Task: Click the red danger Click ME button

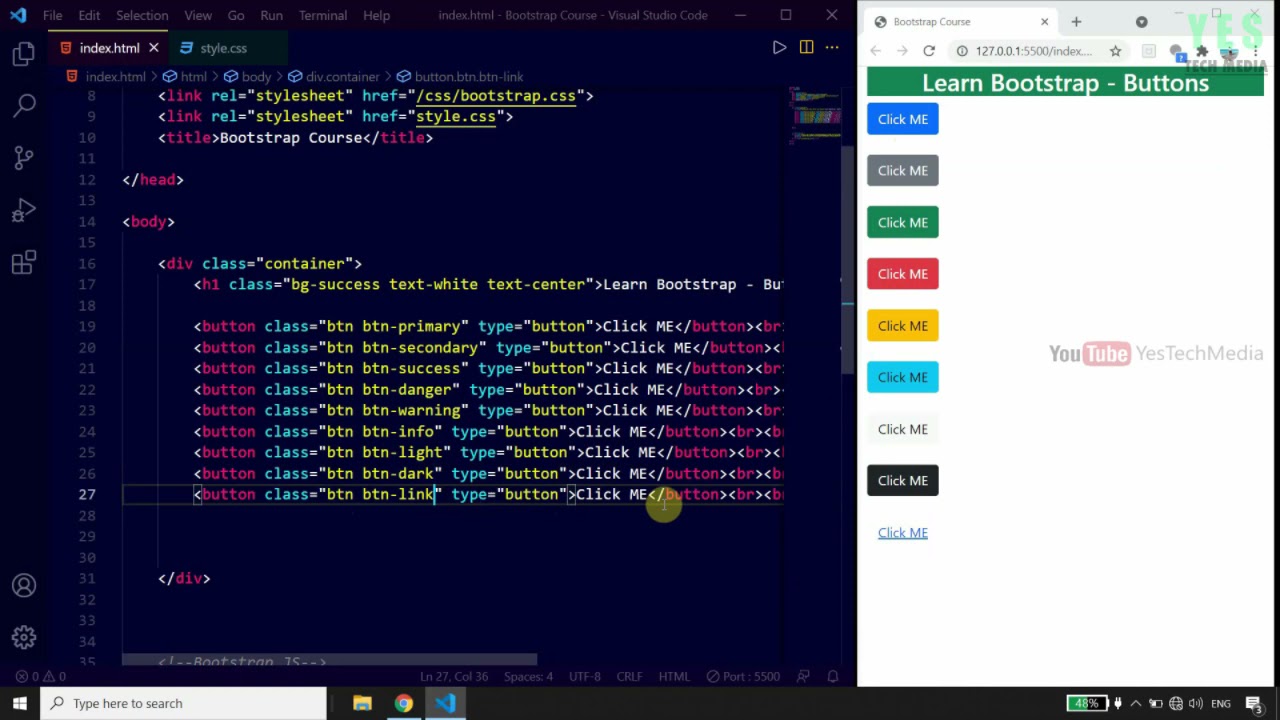Action: point(902,274)
